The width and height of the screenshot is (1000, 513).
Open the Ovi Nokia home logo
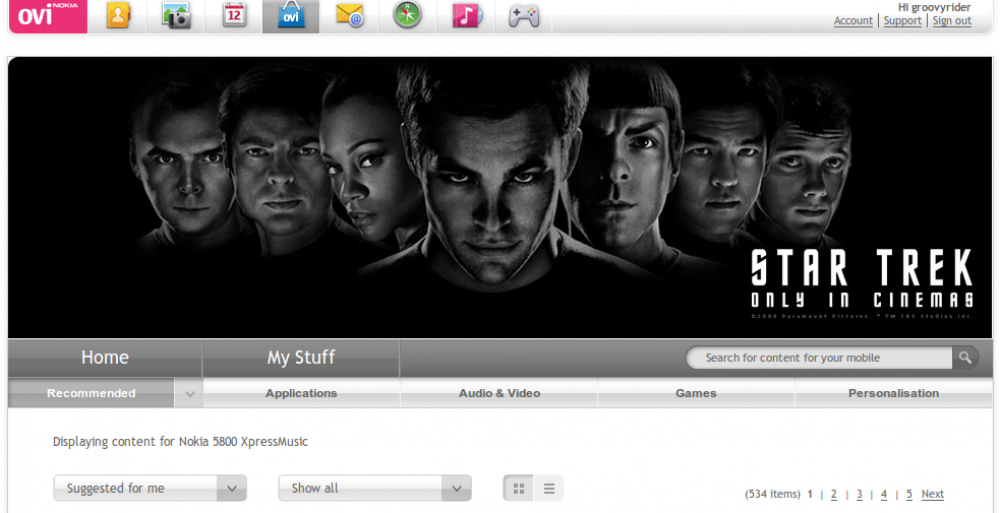(48, 17)
